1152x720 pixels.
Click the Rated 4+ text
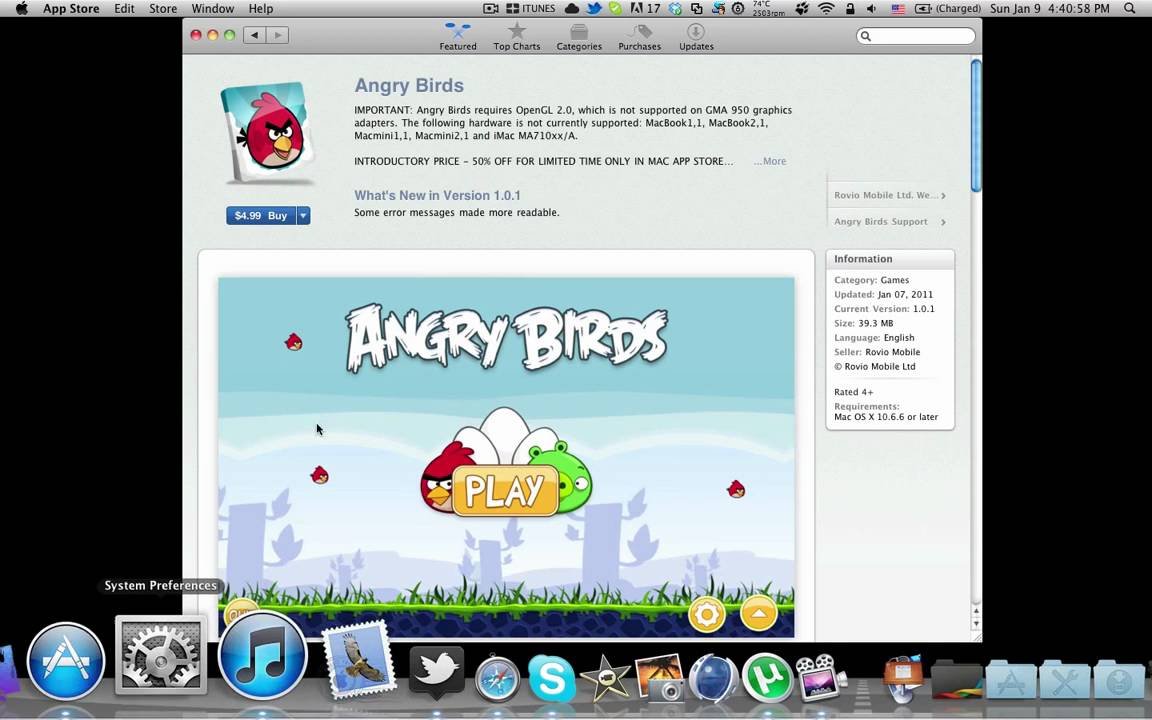point(854,392)
